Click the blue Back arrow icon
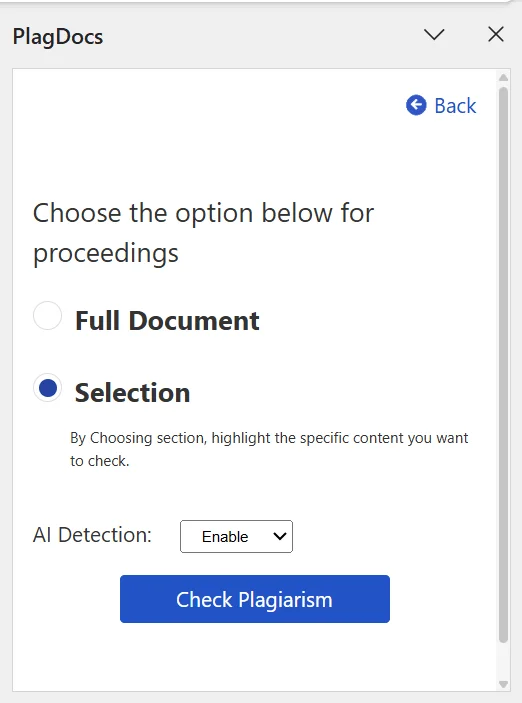 (x=416, y=105)
